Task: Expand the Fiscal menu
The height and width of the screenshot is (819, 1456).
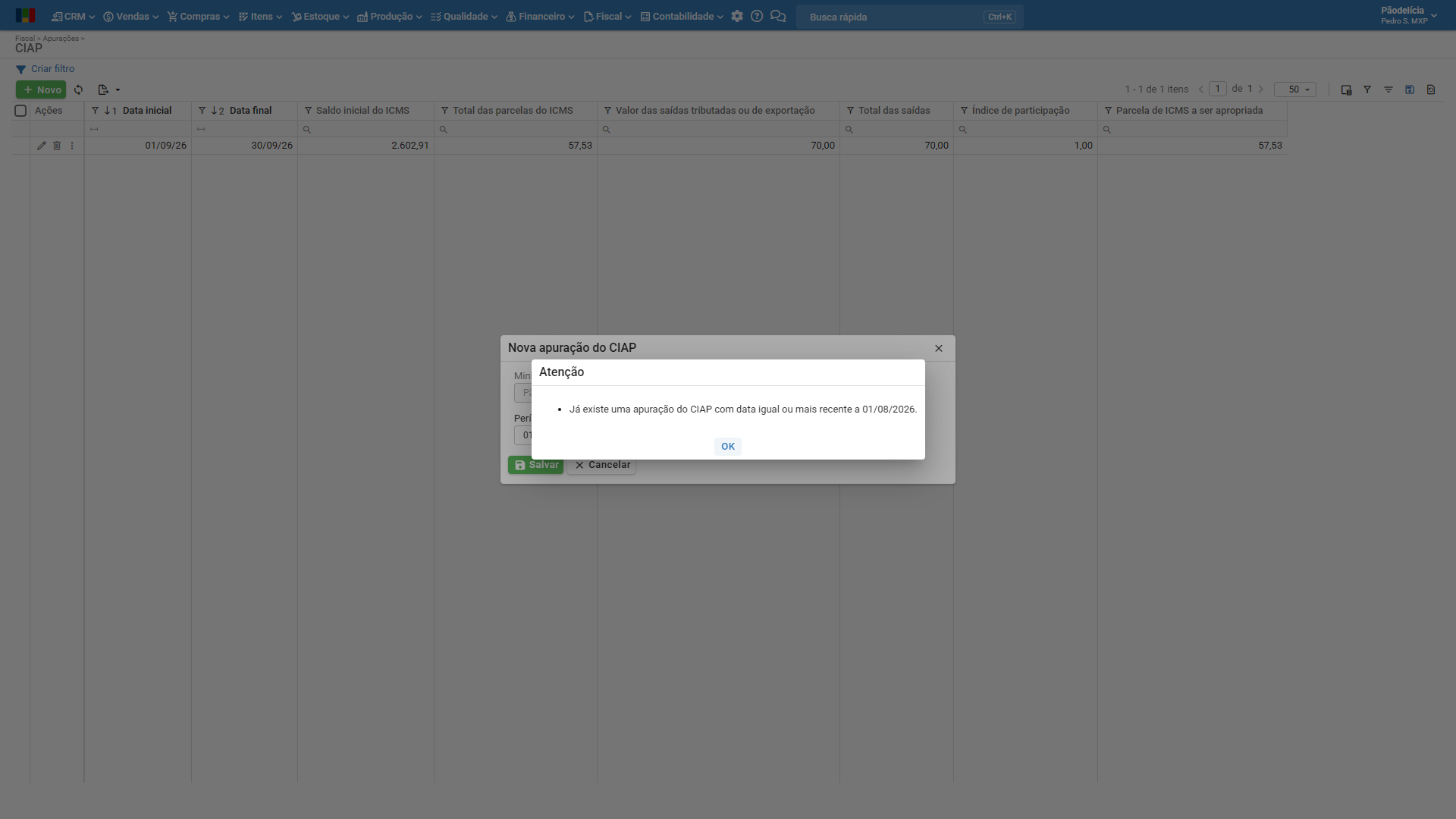Action: coord(607,17)
